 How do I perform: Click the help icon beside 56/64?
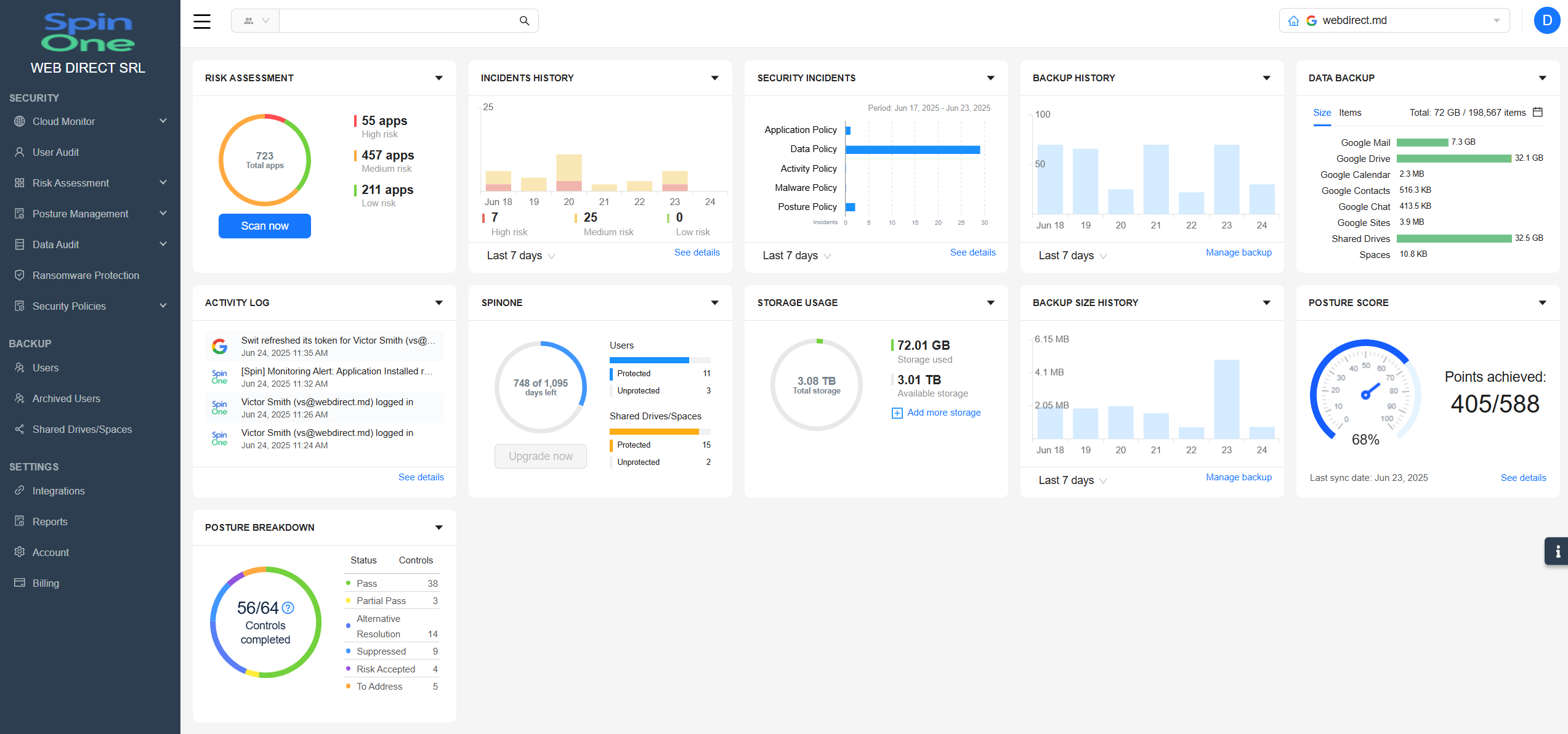pyautogui.click(x=288, y=608)
